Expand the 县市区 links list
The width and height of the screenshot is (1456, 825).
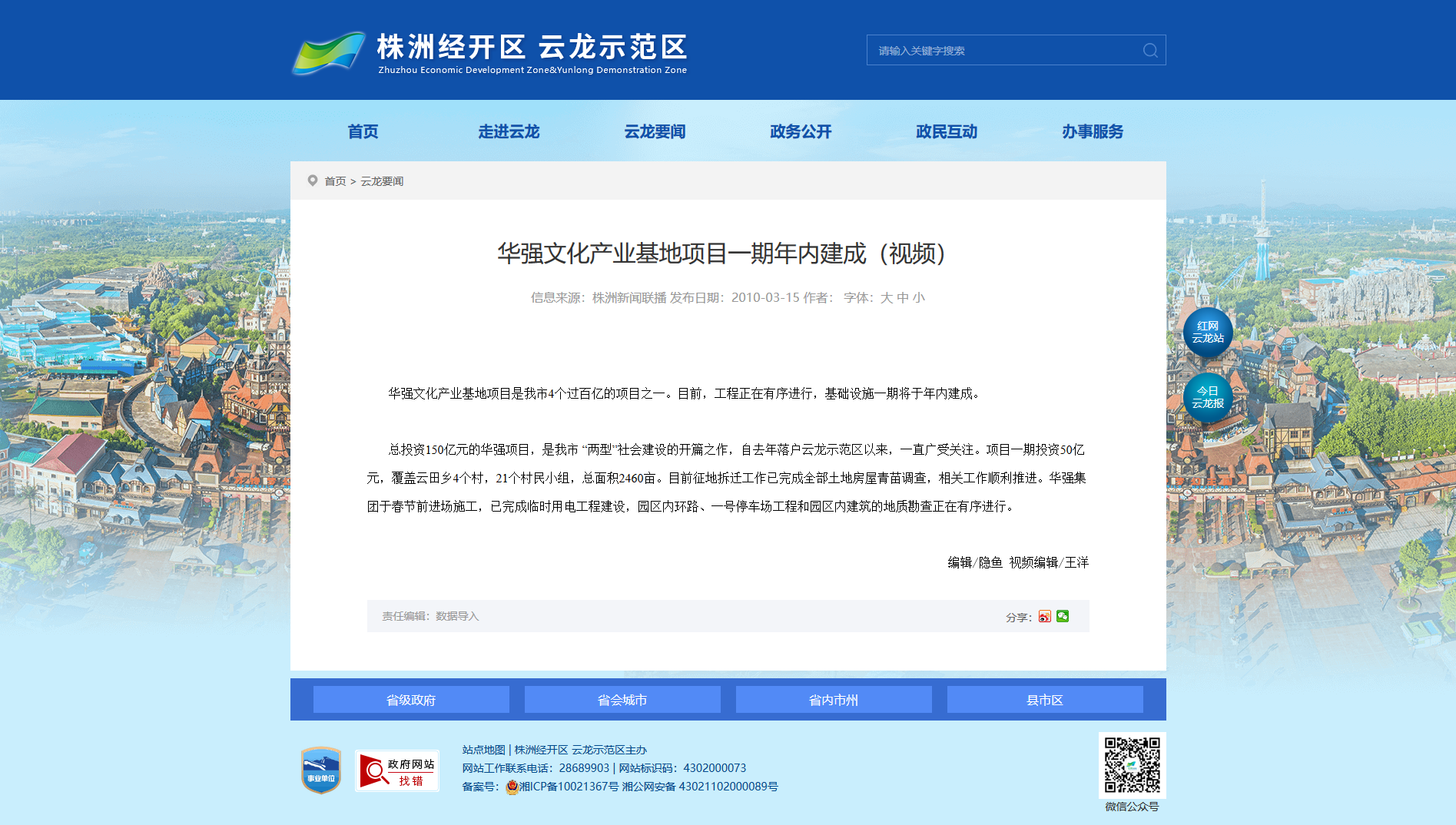coord(1045,700)
